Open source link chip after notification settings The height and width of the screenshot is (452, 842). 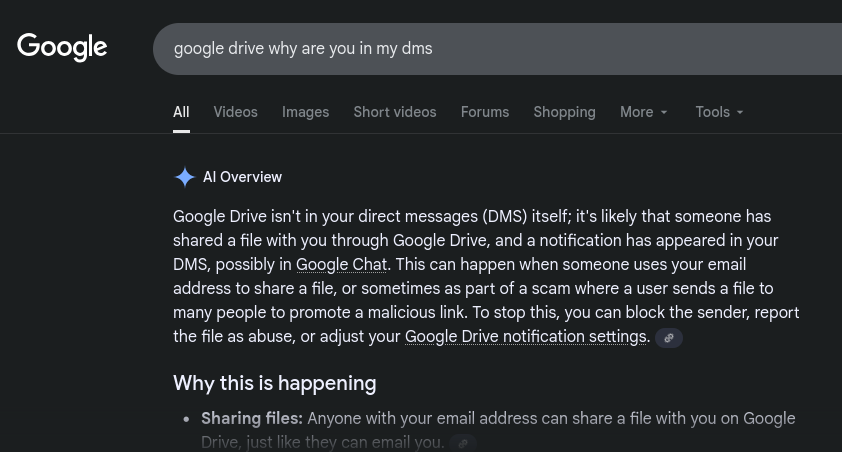pos(669,338)
